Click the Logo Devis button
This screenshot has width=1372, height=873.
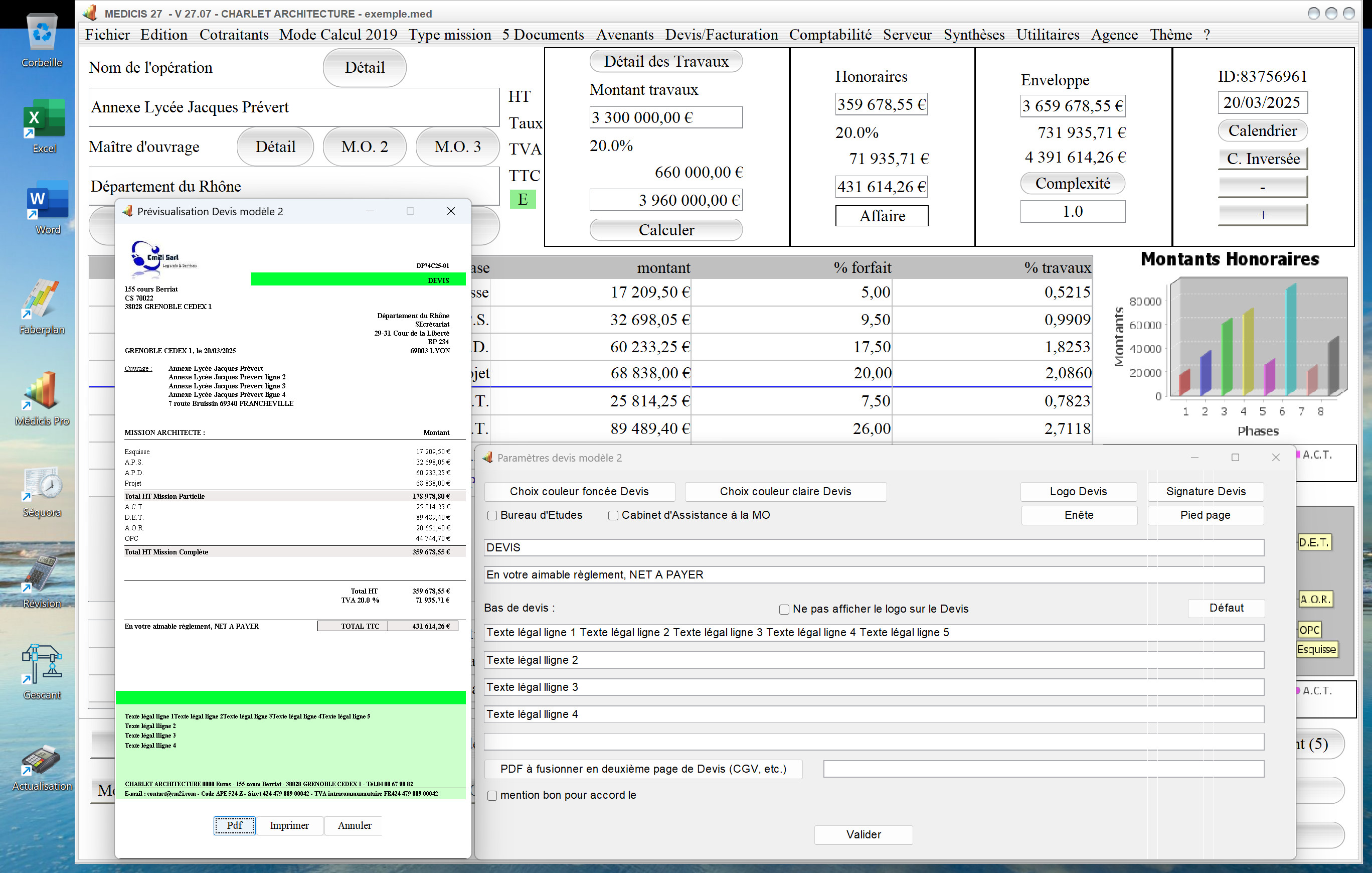tap(1078, 492)
